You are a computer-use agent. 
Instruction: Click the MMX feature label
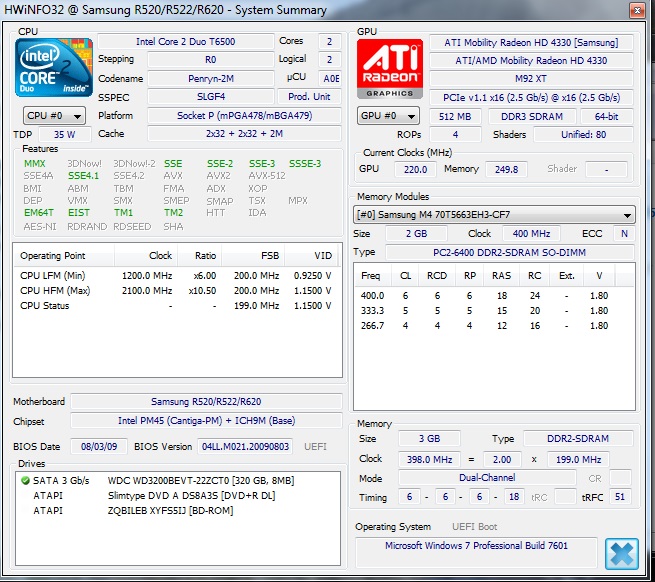point(35,163)
